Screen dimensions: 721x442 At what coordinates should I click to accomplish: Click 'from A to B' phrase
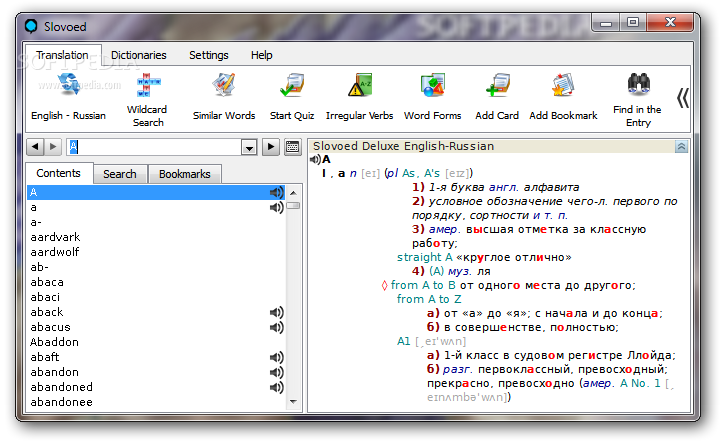point(423,285)
